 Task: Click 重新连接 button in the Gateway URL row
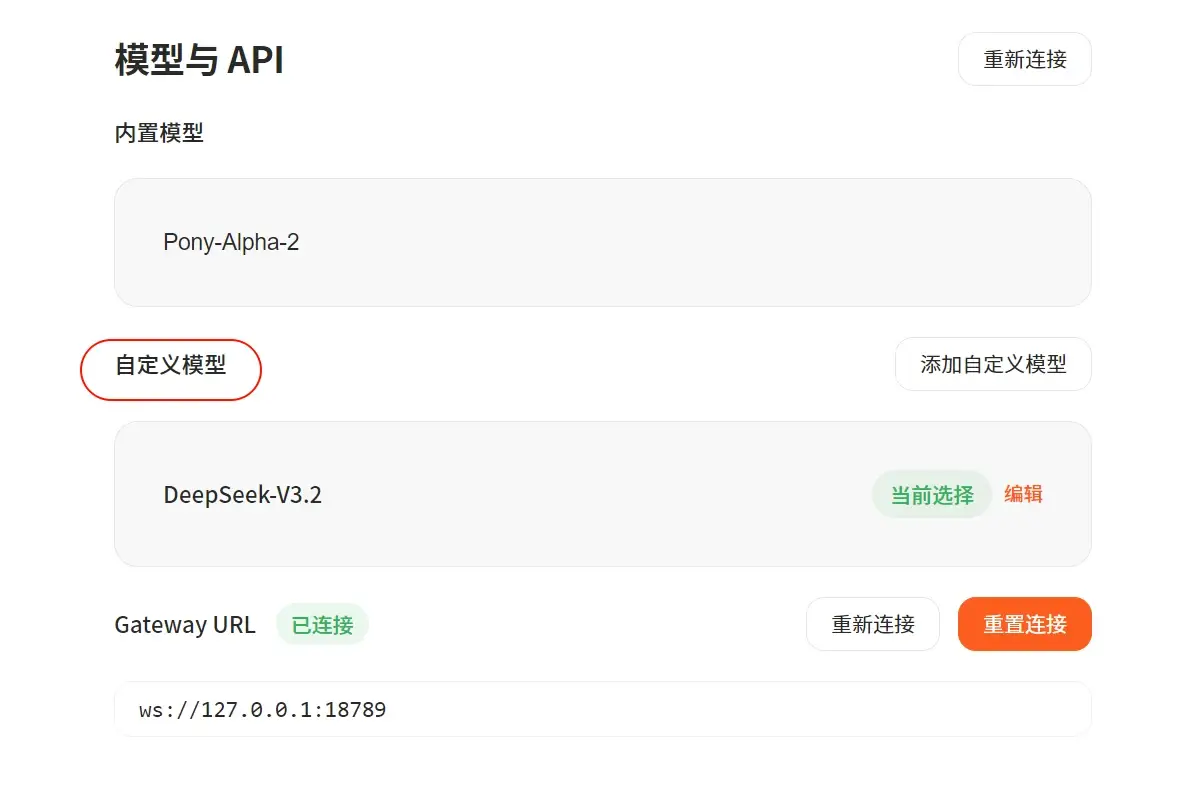point(872,624)
